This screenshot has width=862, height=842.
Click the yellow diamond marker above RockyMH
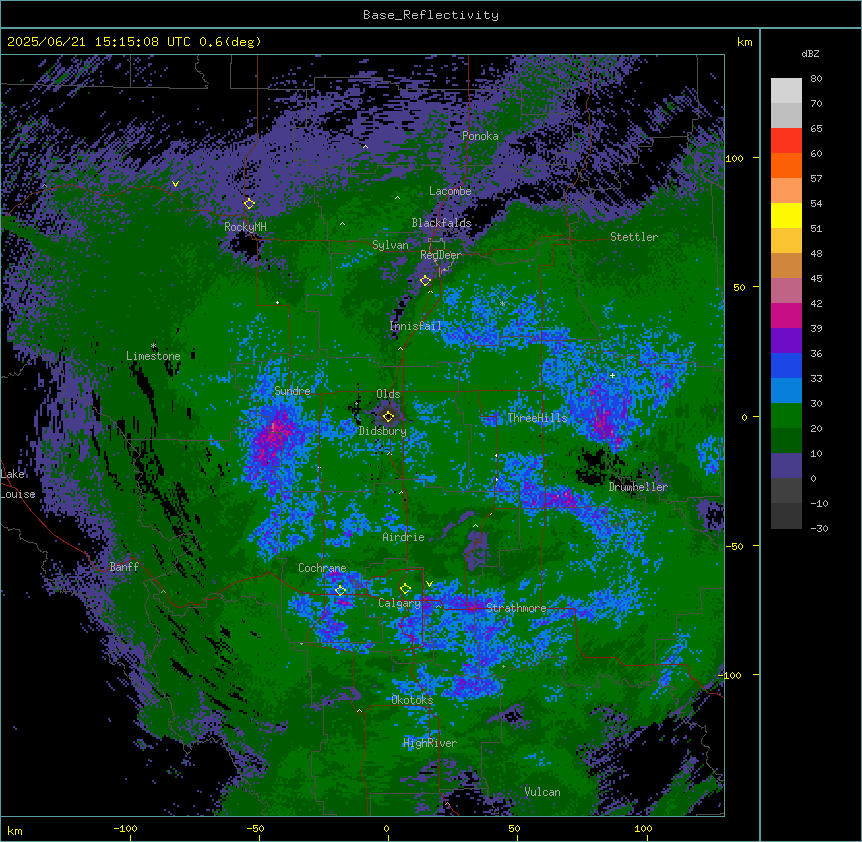click(x=249, y=203)
